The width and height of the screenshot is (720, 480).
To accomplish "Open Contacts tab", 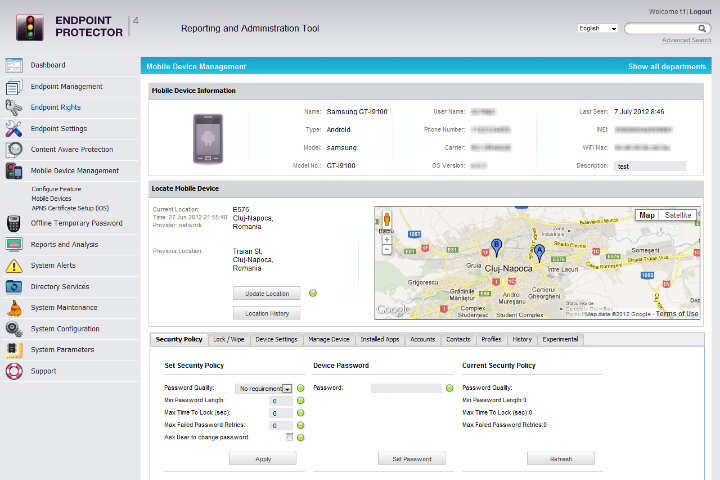I will [458, 339].
